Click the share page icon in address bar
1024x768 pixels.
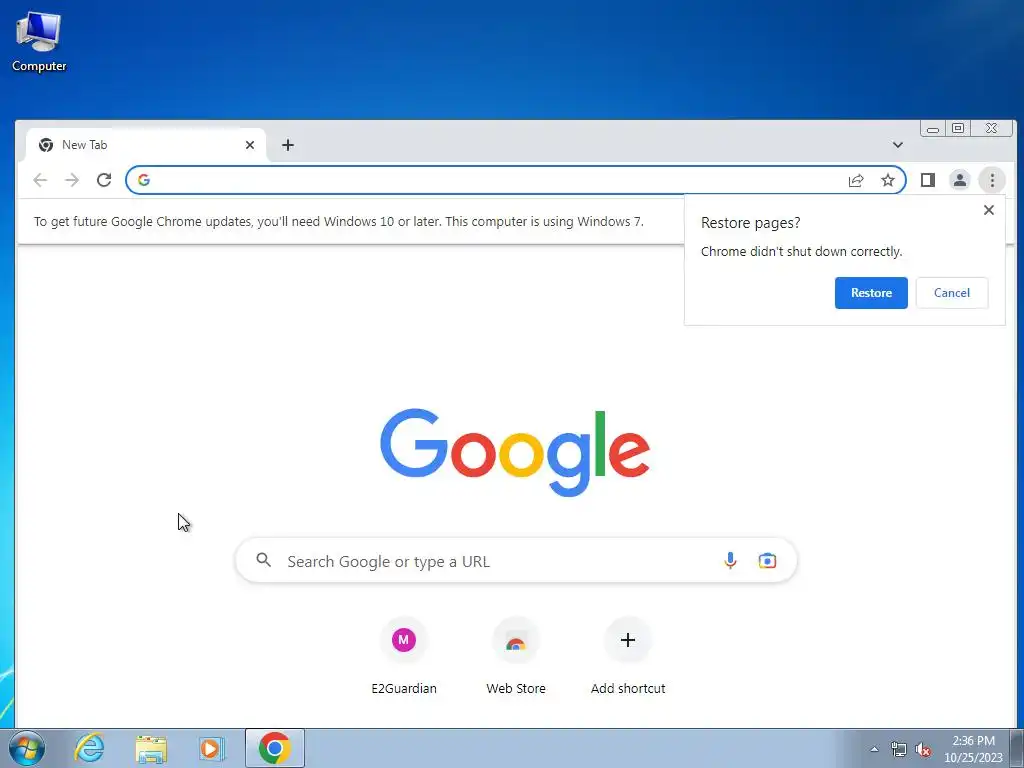pyautogui.click(x=856, y=180)
